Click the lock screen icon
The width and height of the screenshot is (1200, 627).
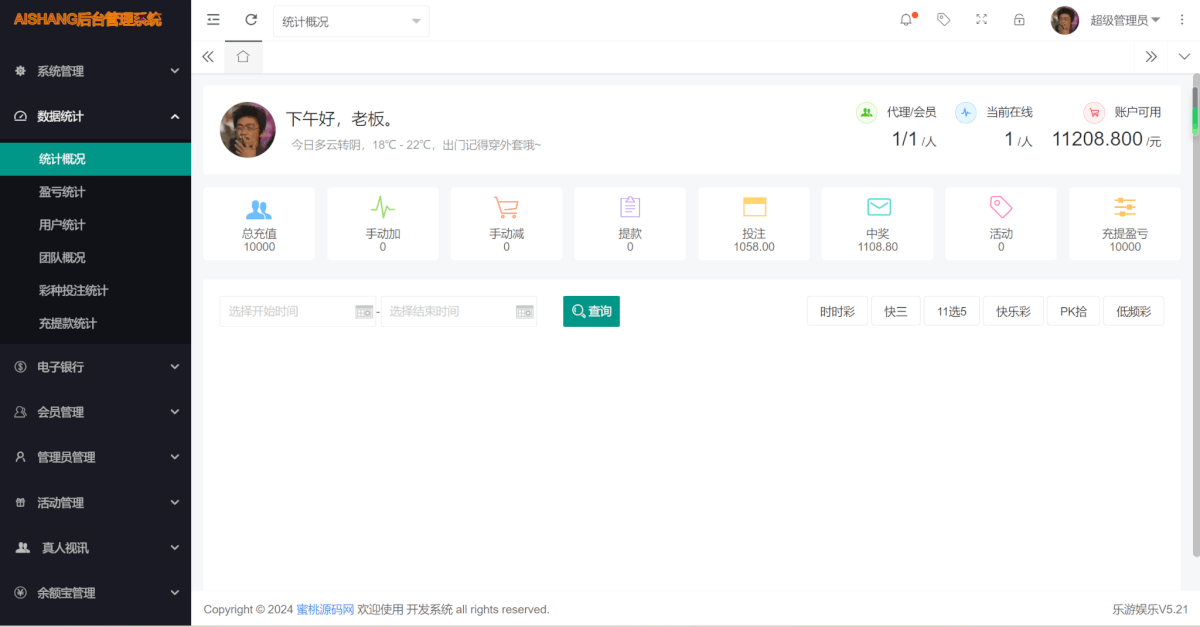tap(1019, 20)
